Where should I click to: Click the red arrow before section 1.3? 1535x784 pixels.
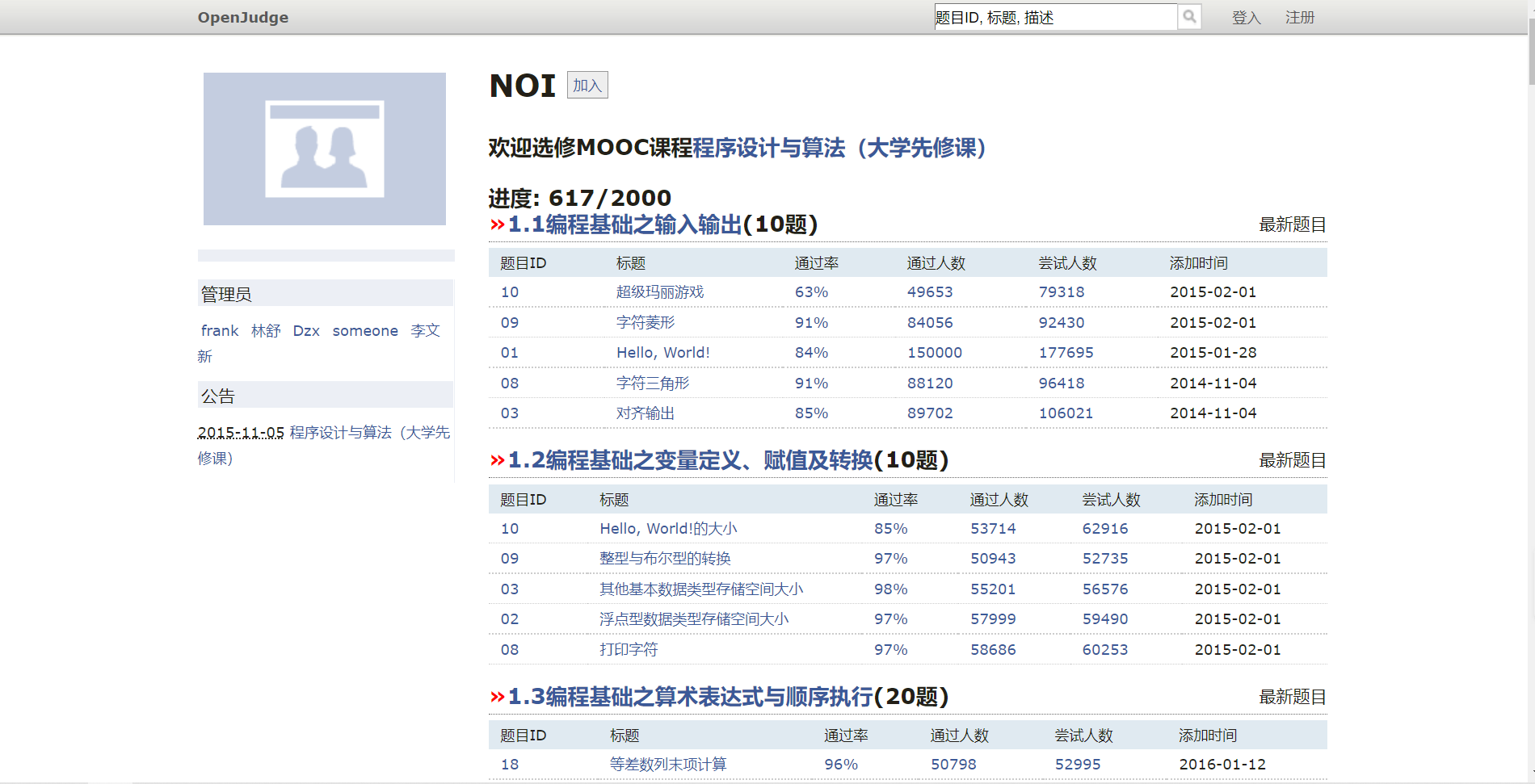click(495, 696)
